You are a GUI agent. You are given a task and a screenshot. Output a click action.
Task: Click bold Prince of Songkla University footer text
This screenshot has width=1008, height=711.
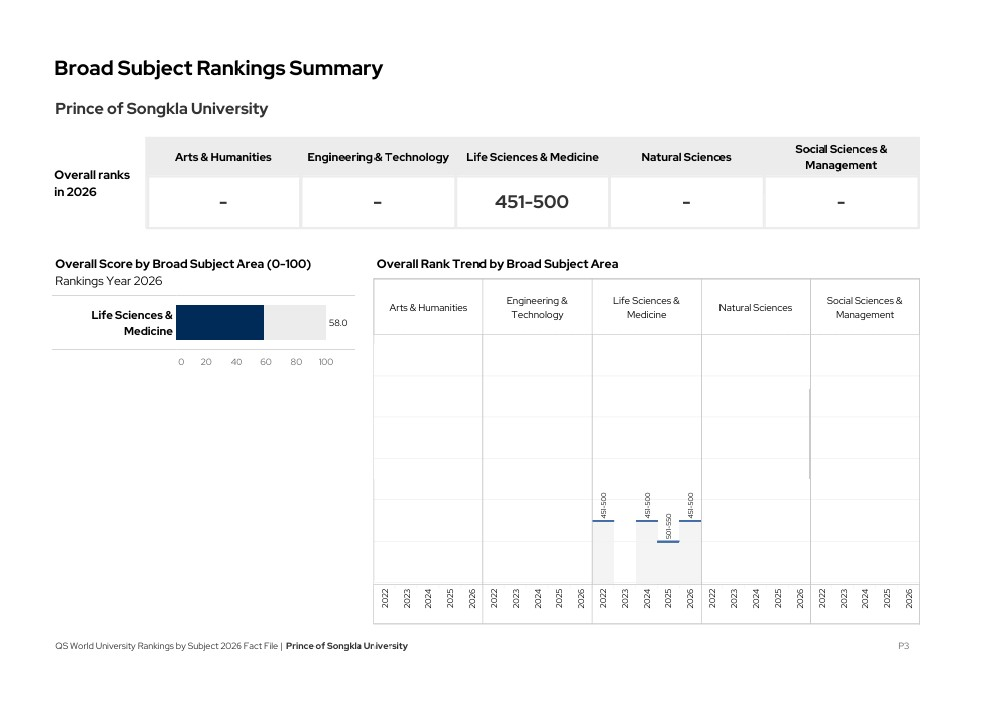(346, 646)
